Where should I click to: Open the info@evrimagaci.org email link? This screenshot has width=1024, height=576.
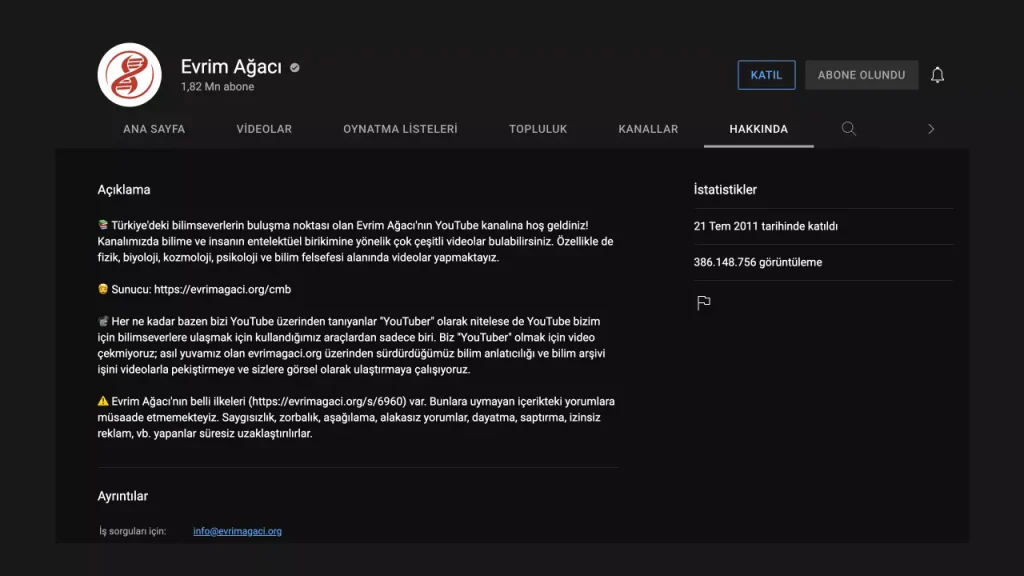coord(238,531)
